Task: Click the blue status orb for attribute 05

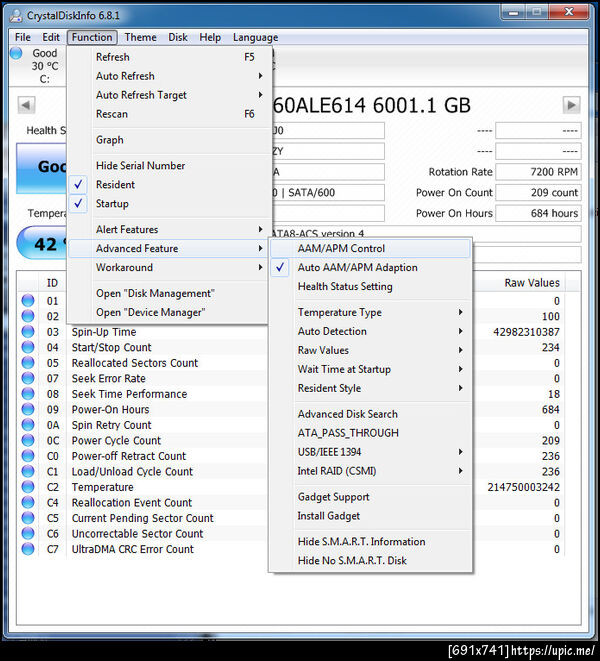Action: tap(28, 363)
